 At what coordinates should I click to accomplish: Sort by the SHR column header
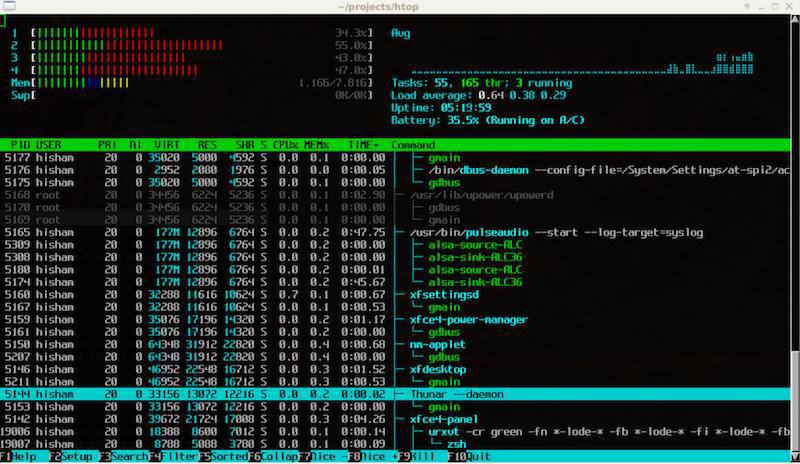click(x=245, y=145)
